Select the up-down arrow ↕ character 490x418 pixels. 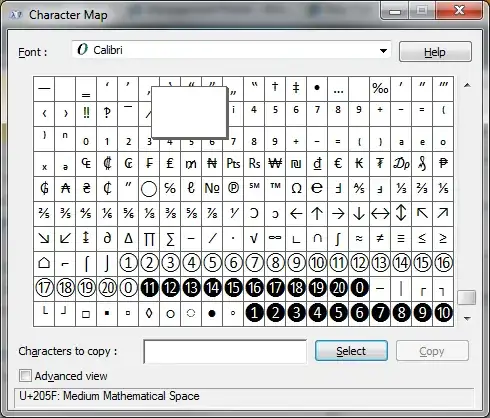coord(401,214)
